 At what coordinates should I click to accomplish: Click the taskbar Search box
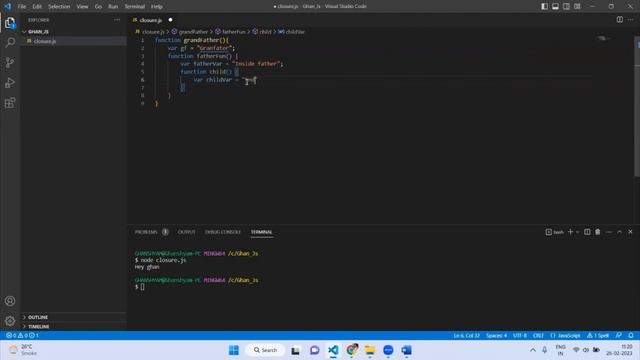pos(265,350)
